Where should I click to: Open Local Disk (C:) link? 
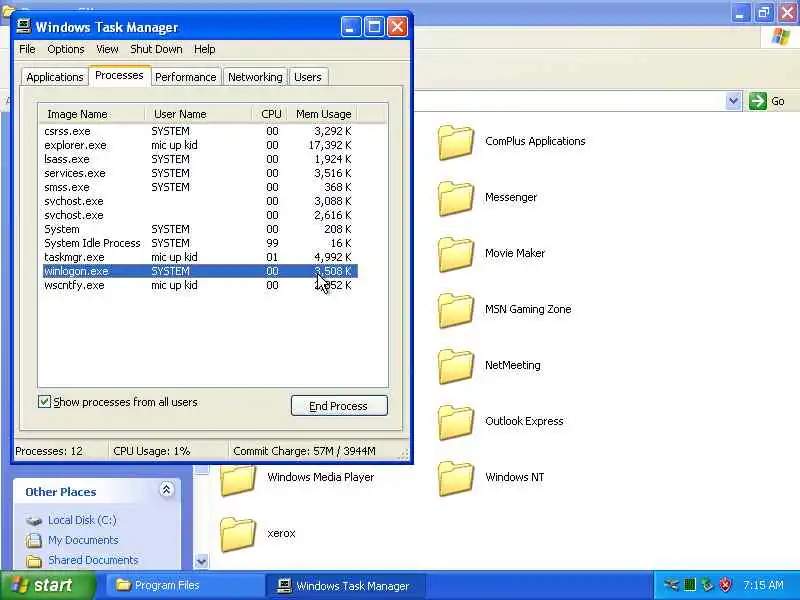click(x=82, y=520)
